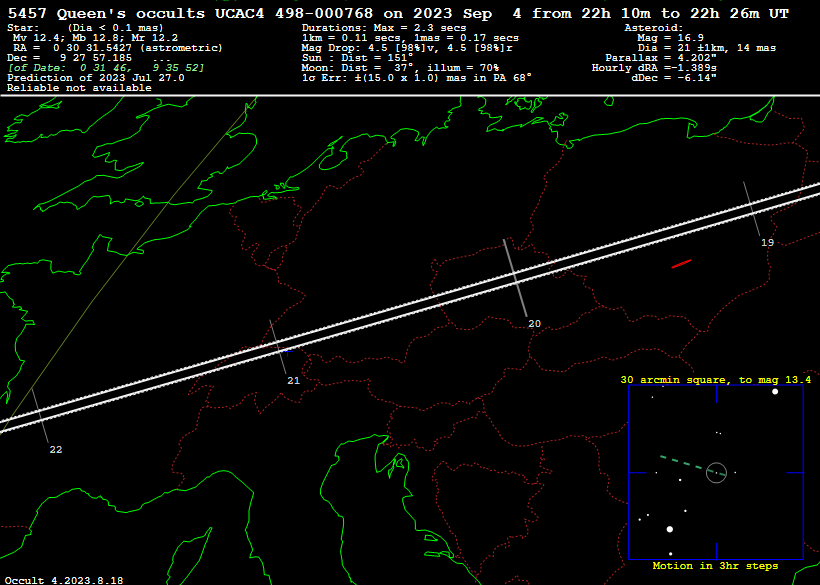Viewport: 820px width, 585px height.
Task: Click the asteroid 'Mag = 16.9' value
Action: tap(670, 38)
